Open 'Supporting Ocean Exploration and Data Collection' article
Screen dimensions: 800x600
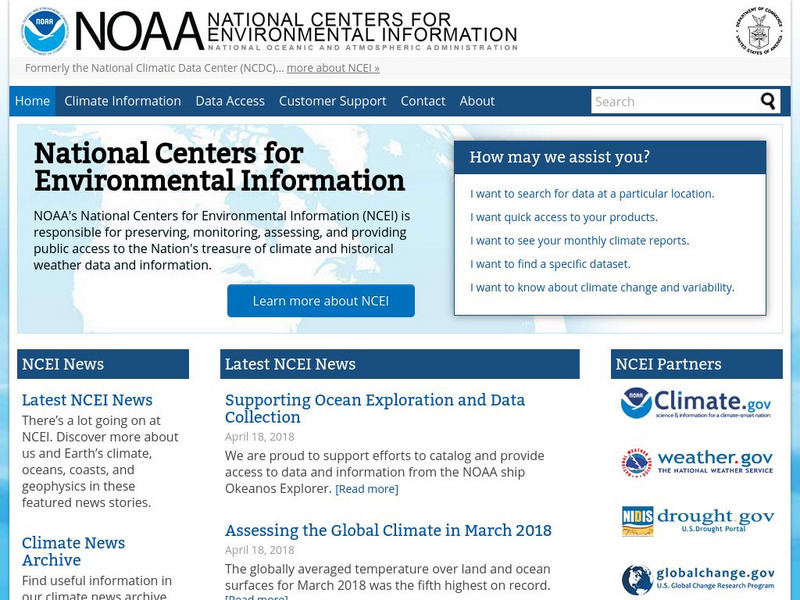pyautogui.click(x=375, y=408)
